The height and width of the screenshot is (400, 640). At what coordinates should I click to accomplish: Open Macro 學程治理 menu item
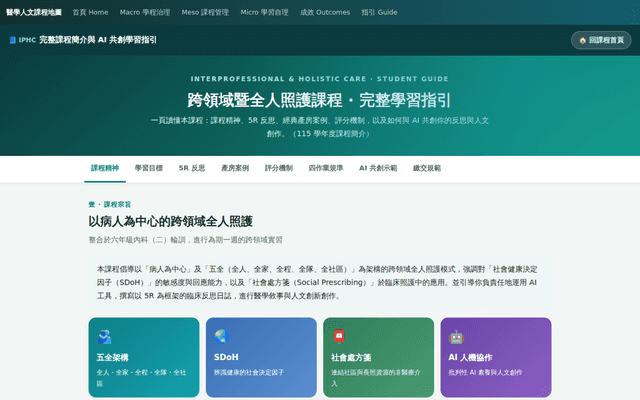coord(145,12)
